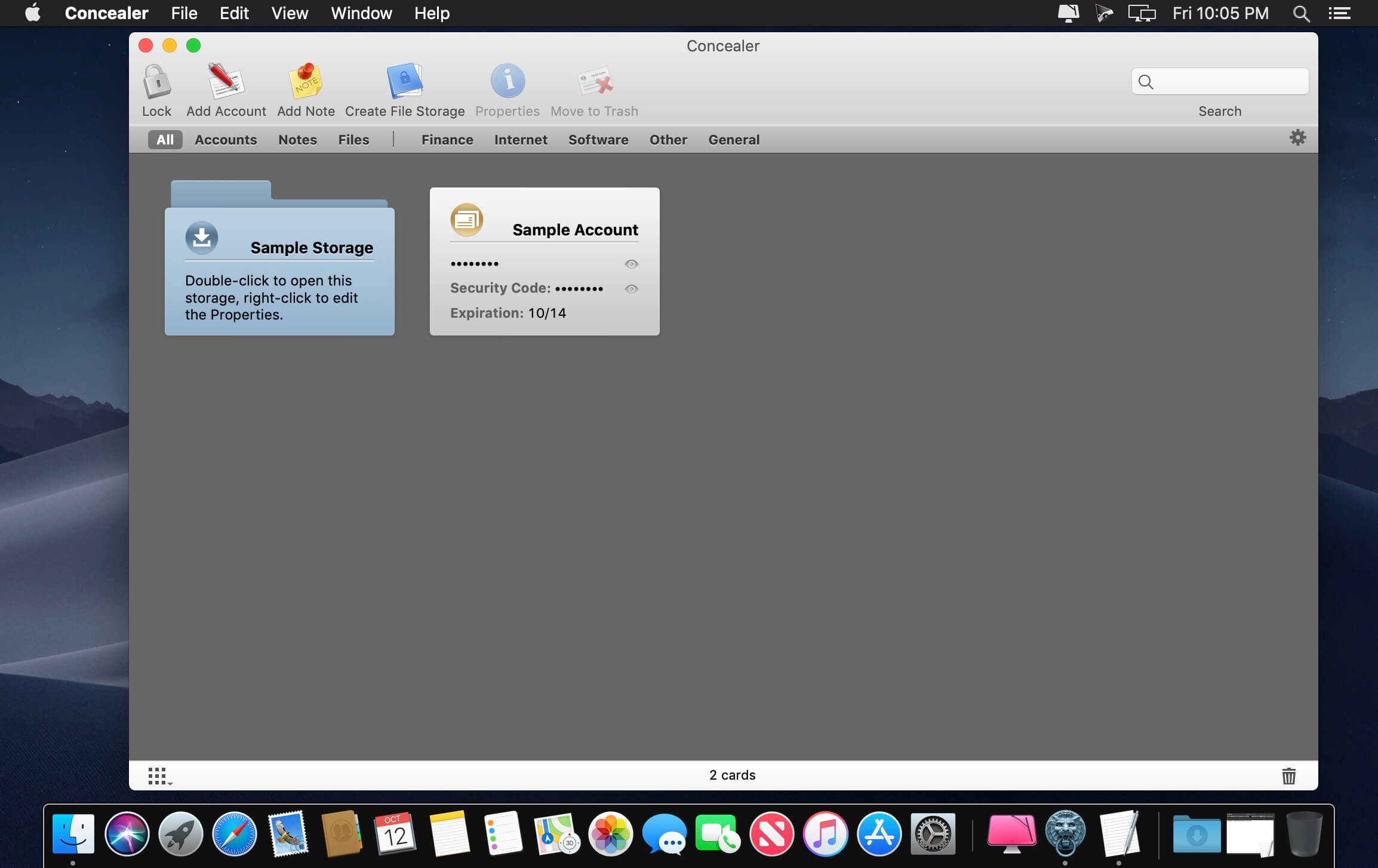Click the Add Note icon
Viewport: 1378px width, 868px height.
pyautogui.click(x=306, y=82)
